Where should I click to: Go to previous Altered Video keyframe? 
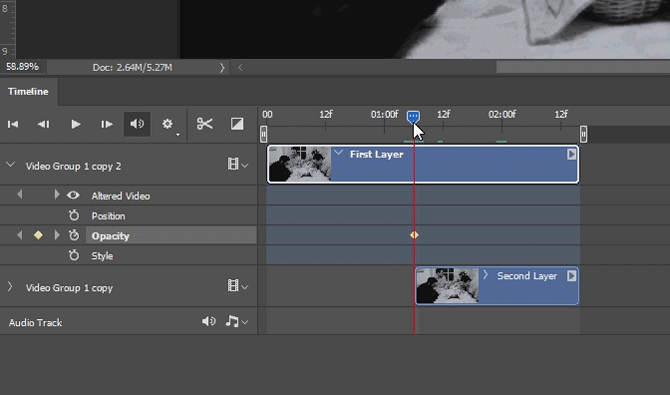[20, 195]
